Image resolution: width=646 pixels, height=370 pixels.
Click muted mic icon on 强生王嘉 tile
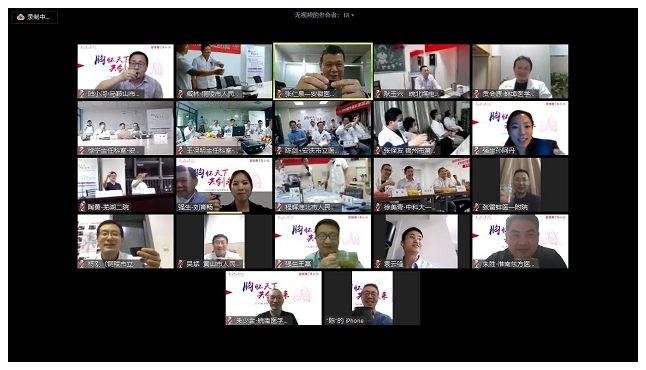click(280, 264)
